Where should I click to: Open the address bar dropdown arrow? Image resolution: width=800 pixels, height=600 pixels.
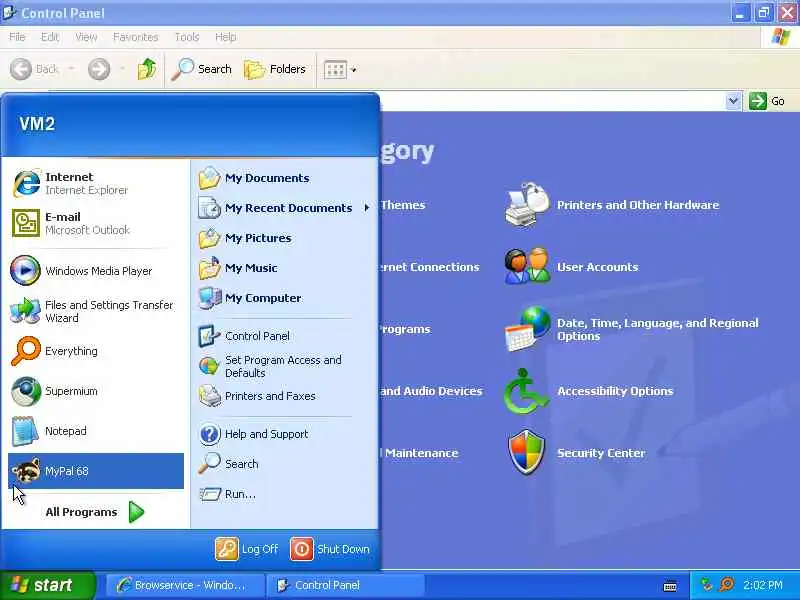(733, 101)
